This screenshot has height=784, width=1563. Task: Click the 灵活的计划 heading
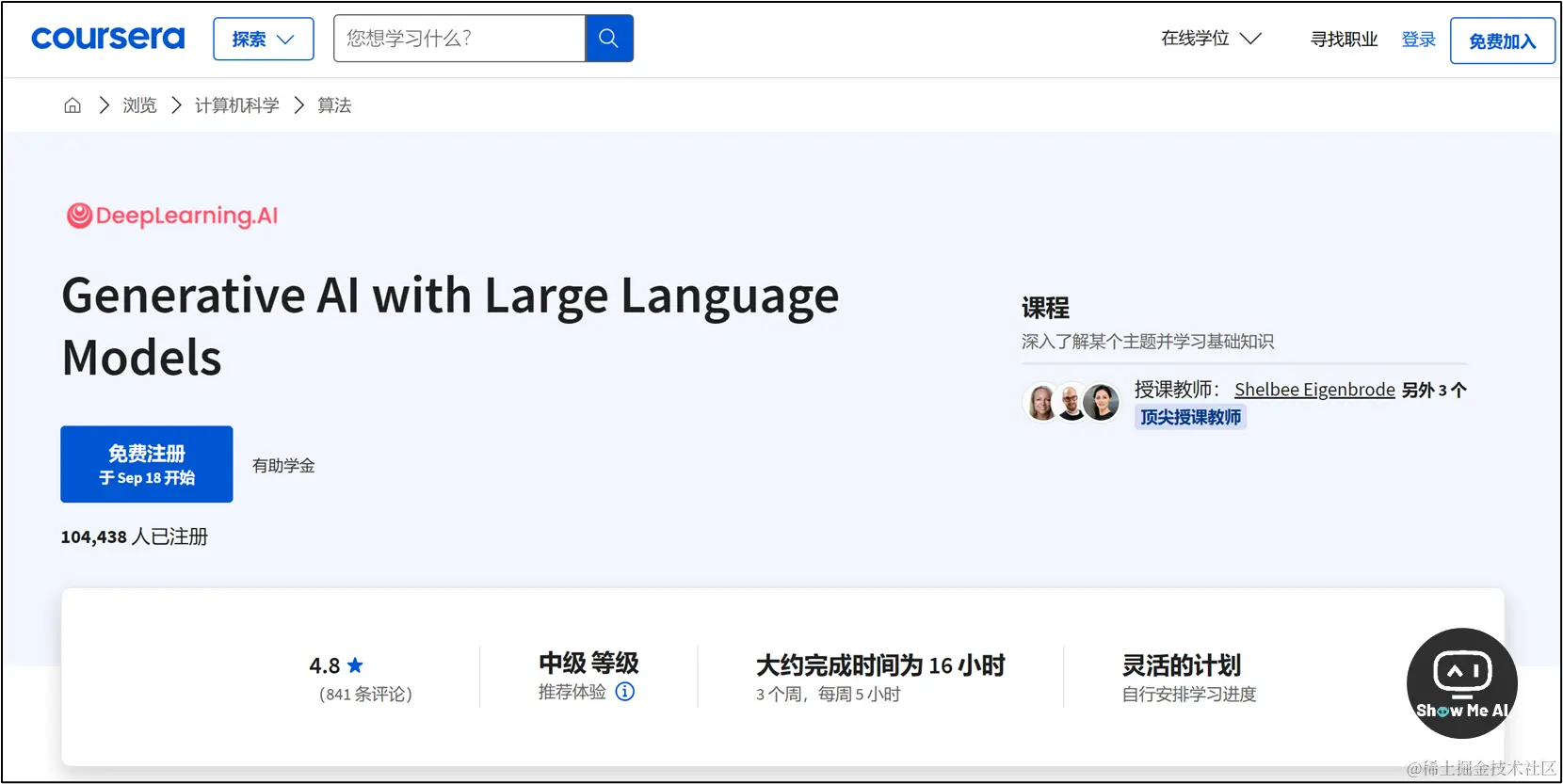1182,665
